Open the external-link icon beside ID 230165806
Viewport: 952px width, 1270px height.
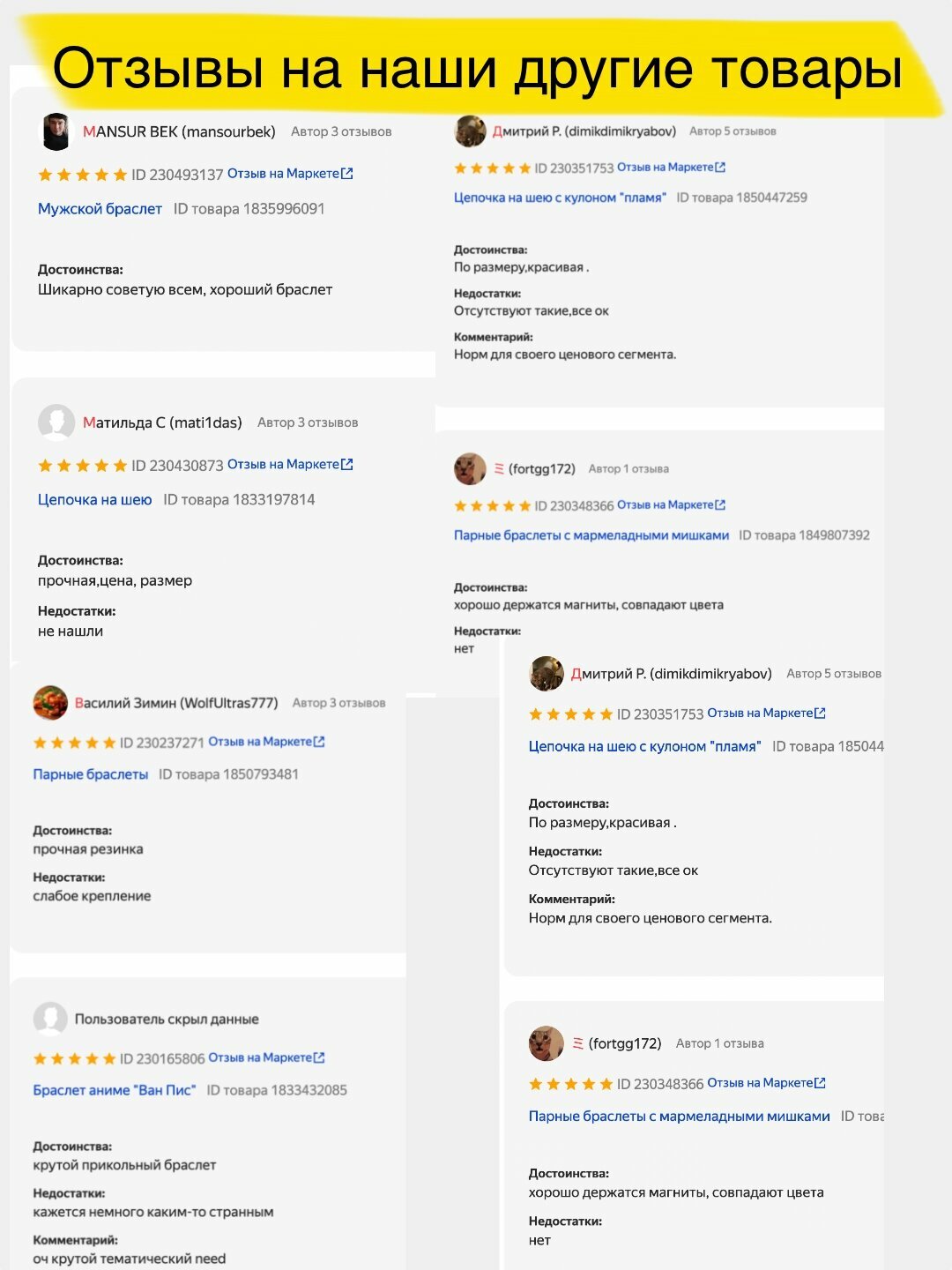(319, 1057)
